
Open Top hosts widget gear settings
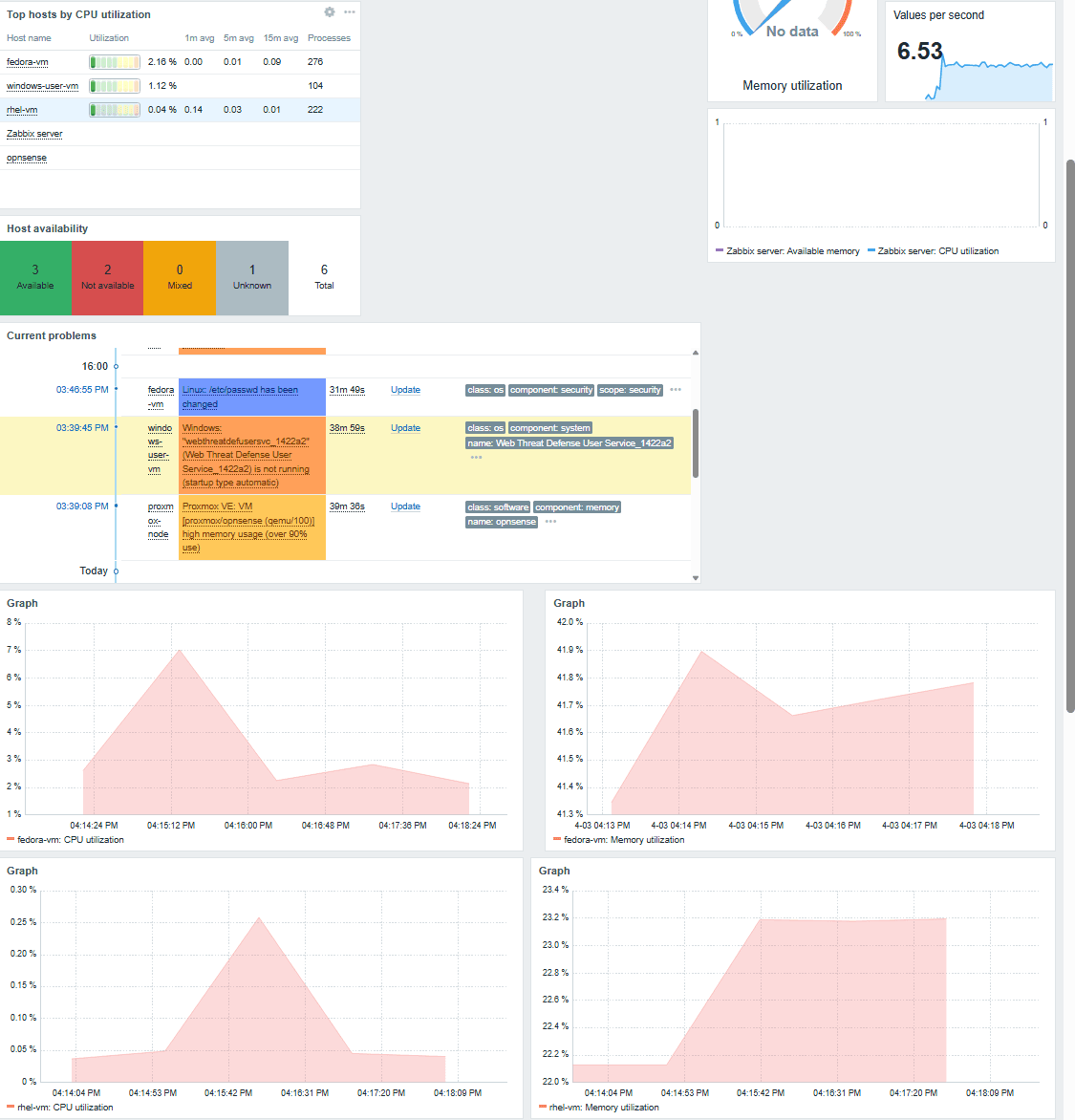point(330,12)
